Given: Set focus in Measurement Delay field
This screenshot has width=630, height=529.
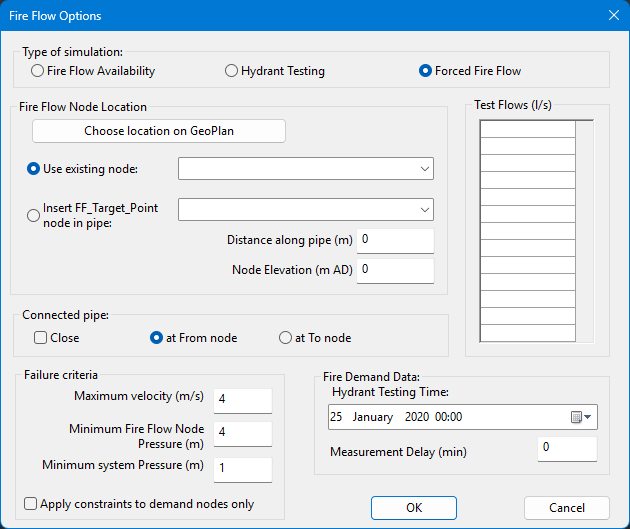Looking at the screenshot, I should (x=566, y=449).
